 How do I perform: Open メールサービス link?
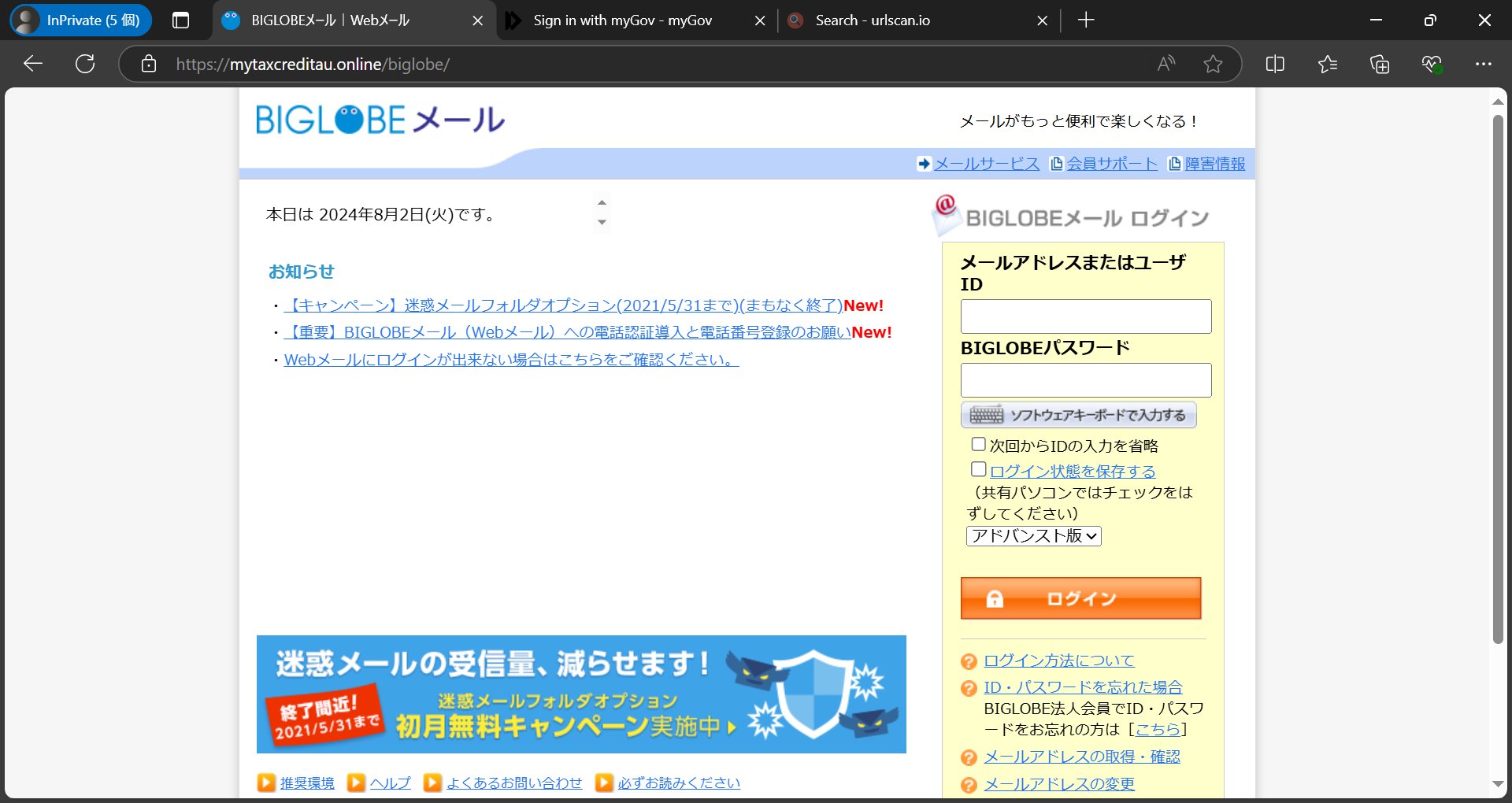click(x=987, y=164)
